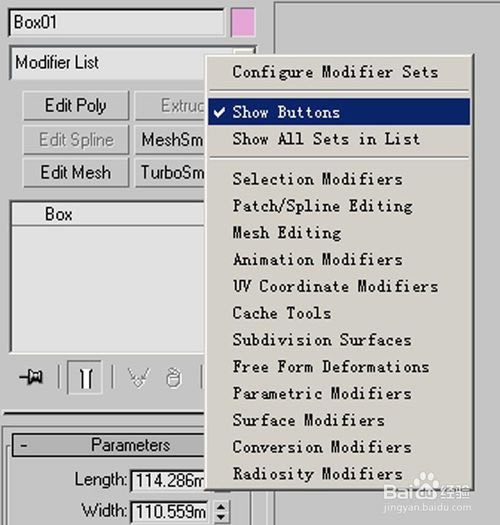The width and height of the screenshot is (500, 525).
Task: Click the pink object color swatch
Action: point(243,23)
